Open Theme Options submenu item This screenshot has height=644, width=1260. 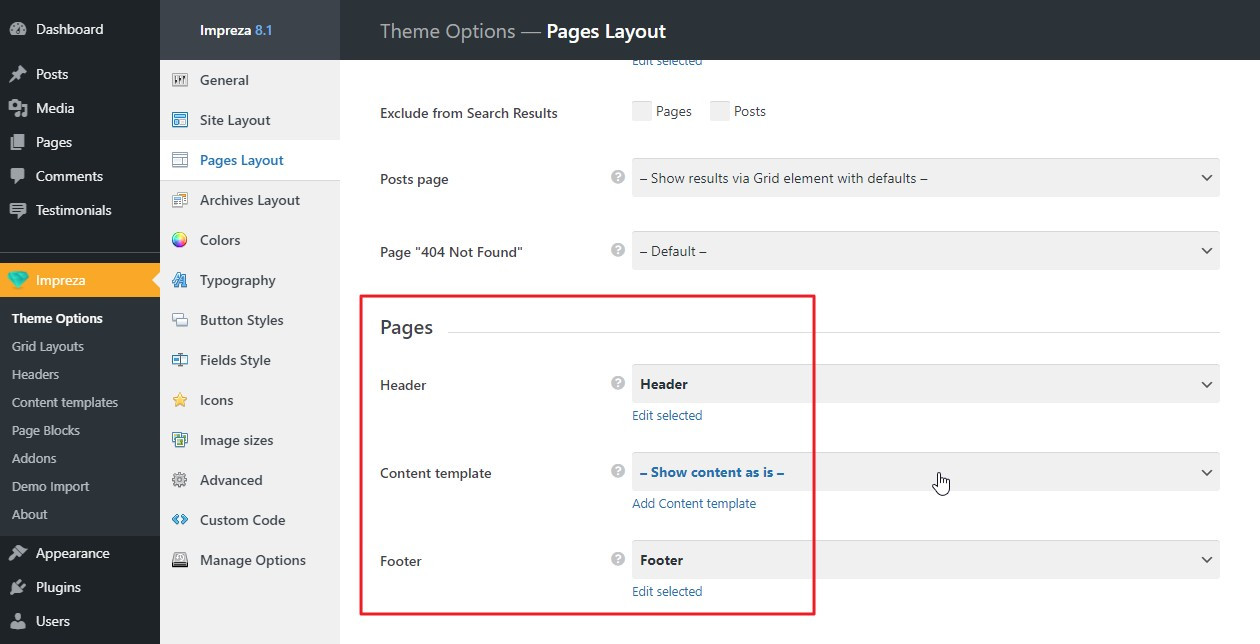[57, 318]
